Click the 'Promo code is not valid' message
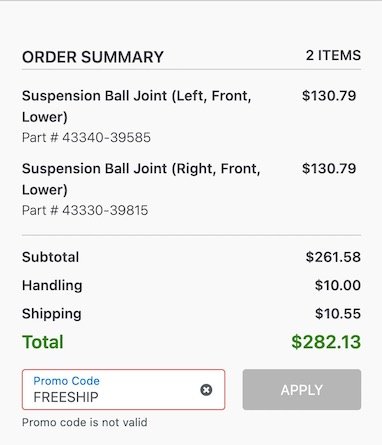The height and width of the screenshot is (445, 382). coord(85,422)
